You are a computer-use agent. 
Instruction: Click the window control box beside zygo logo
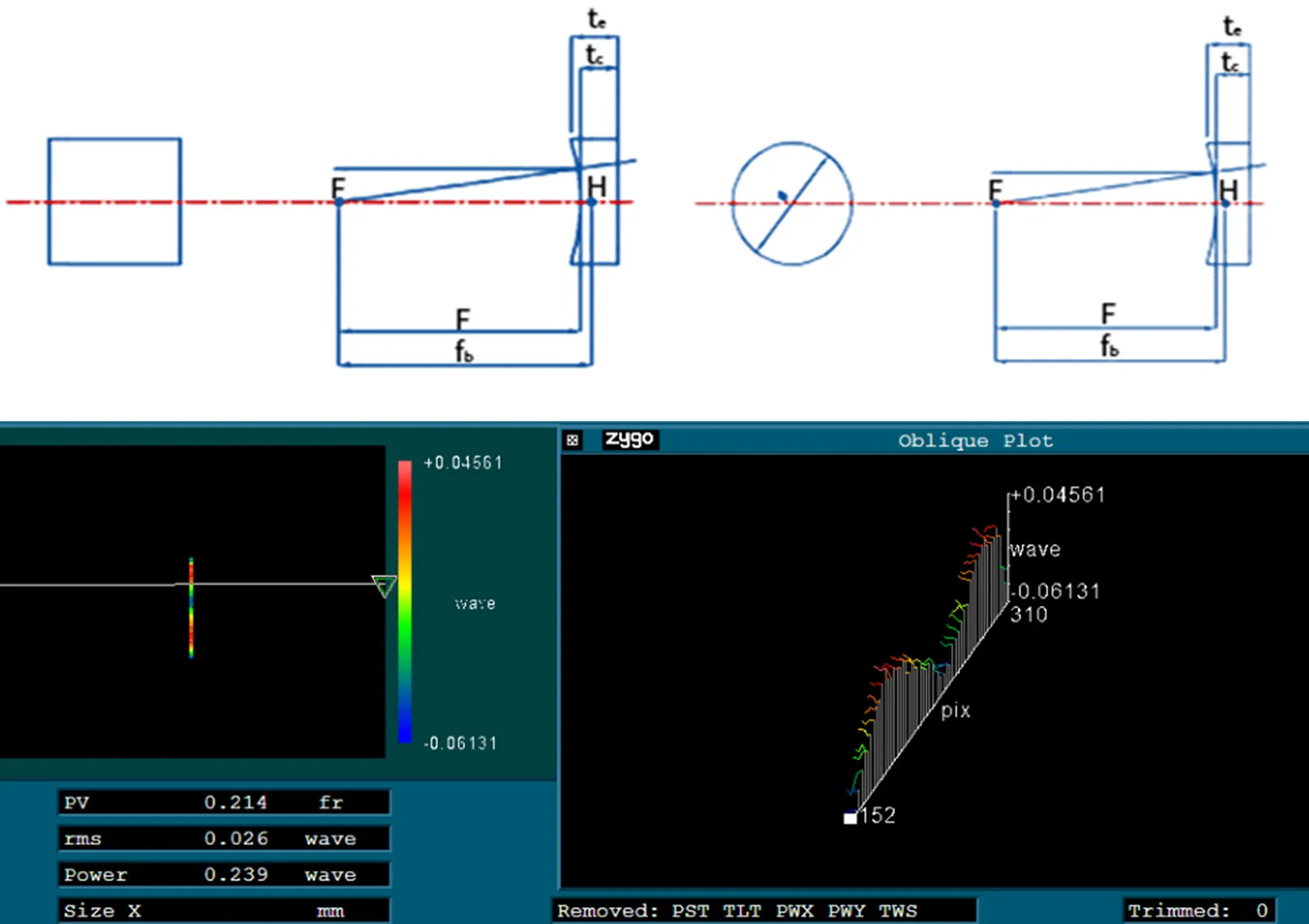coord(572,440)
